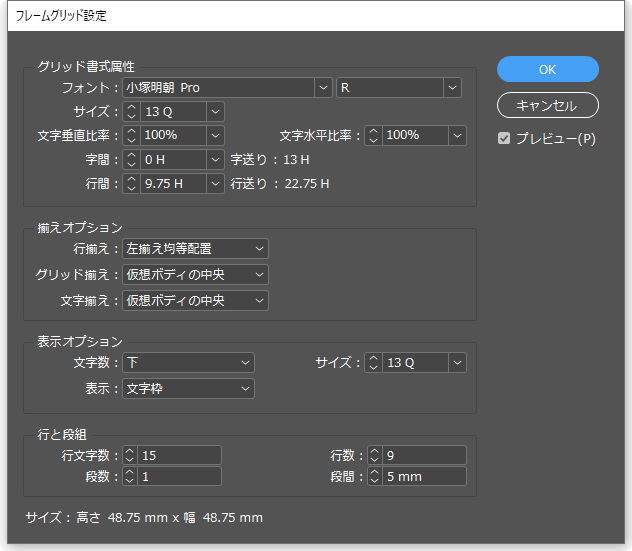
Task: Toggle the プレビュー(P) checkbox
Action: (x=505, y=139)
